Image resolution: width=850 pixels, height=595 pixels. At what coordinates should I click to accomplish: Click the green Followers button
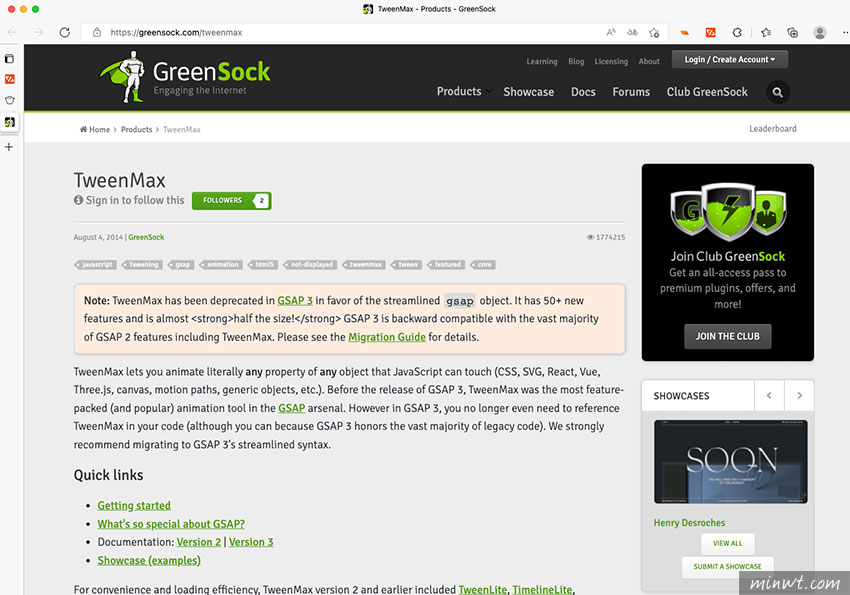pyautogui.click(x=231, y=201)
